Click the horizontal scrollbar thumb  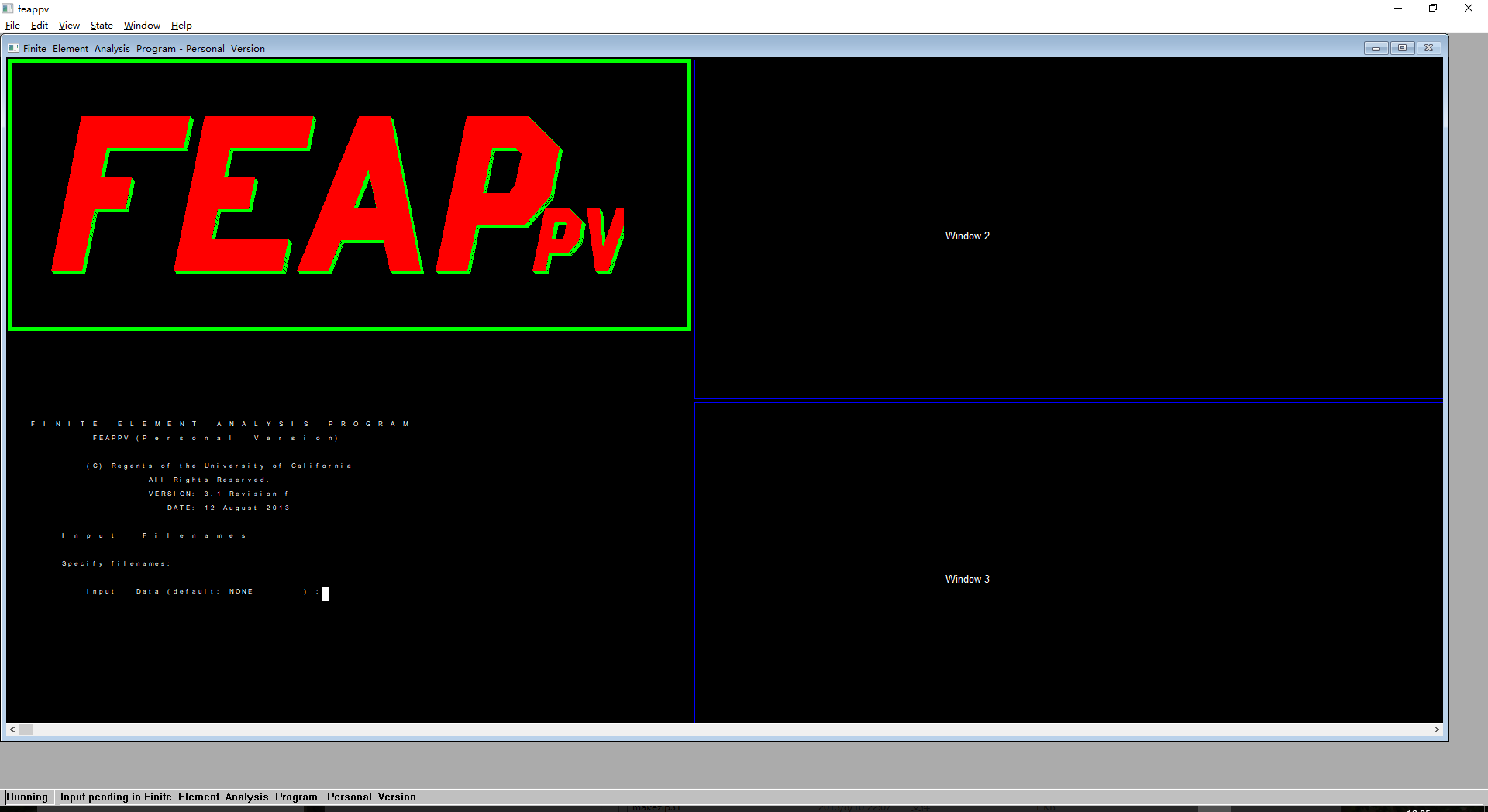(26, 730)
